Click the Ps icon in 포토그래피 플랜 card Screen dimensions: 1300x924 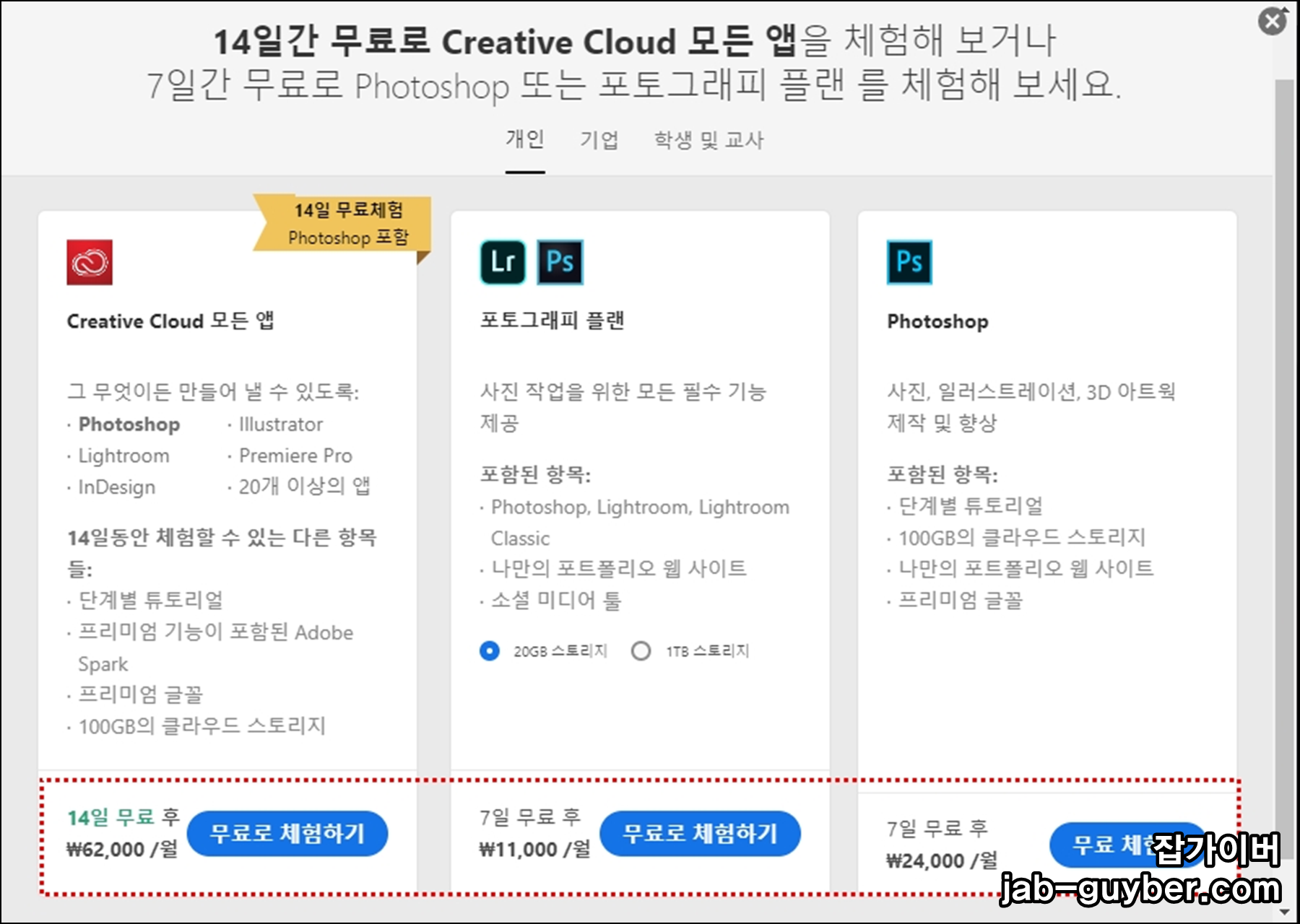click(560, 262)
